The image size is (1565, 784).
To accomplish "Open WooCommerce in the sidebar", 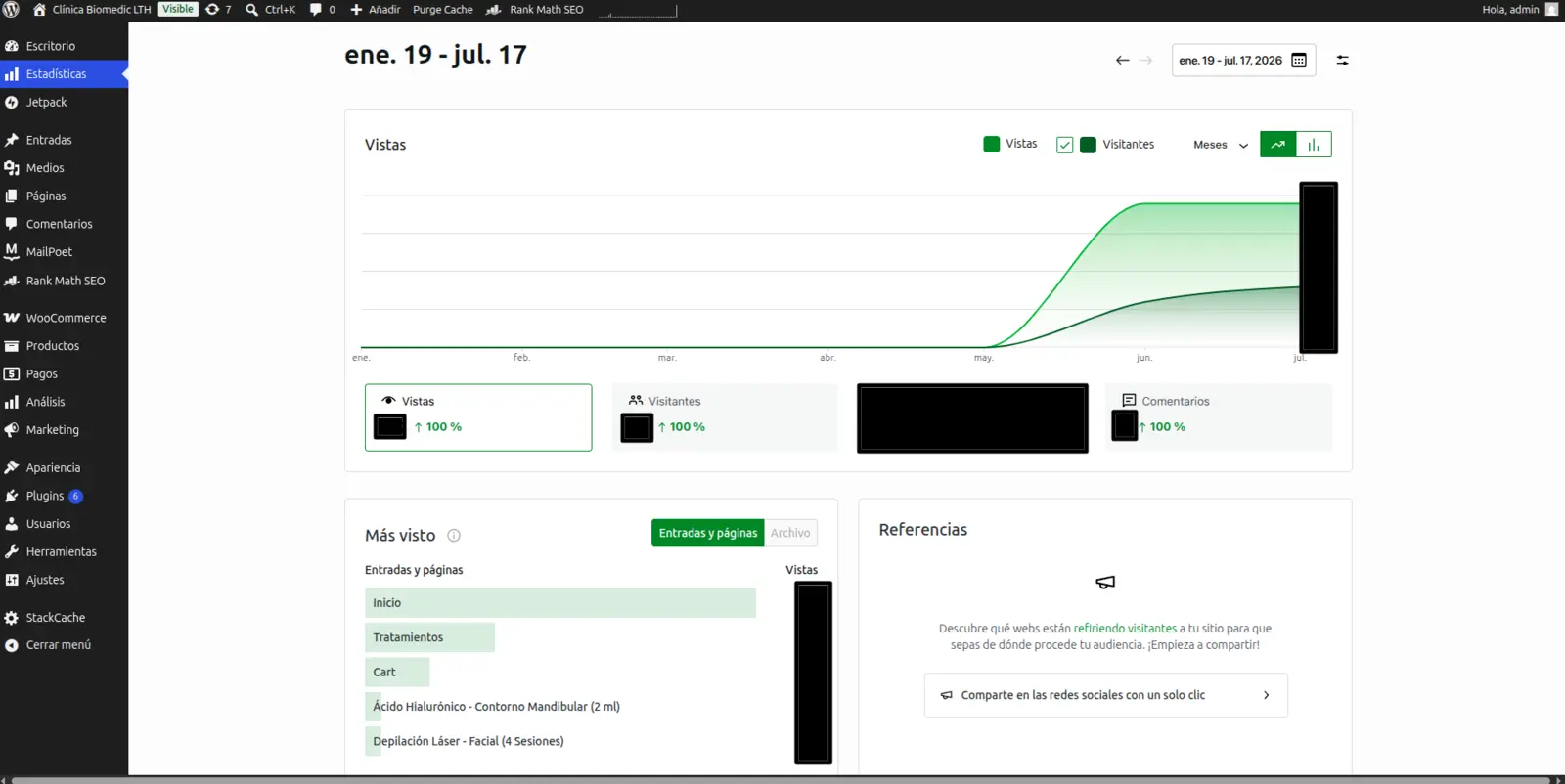I will coord(64,318).
